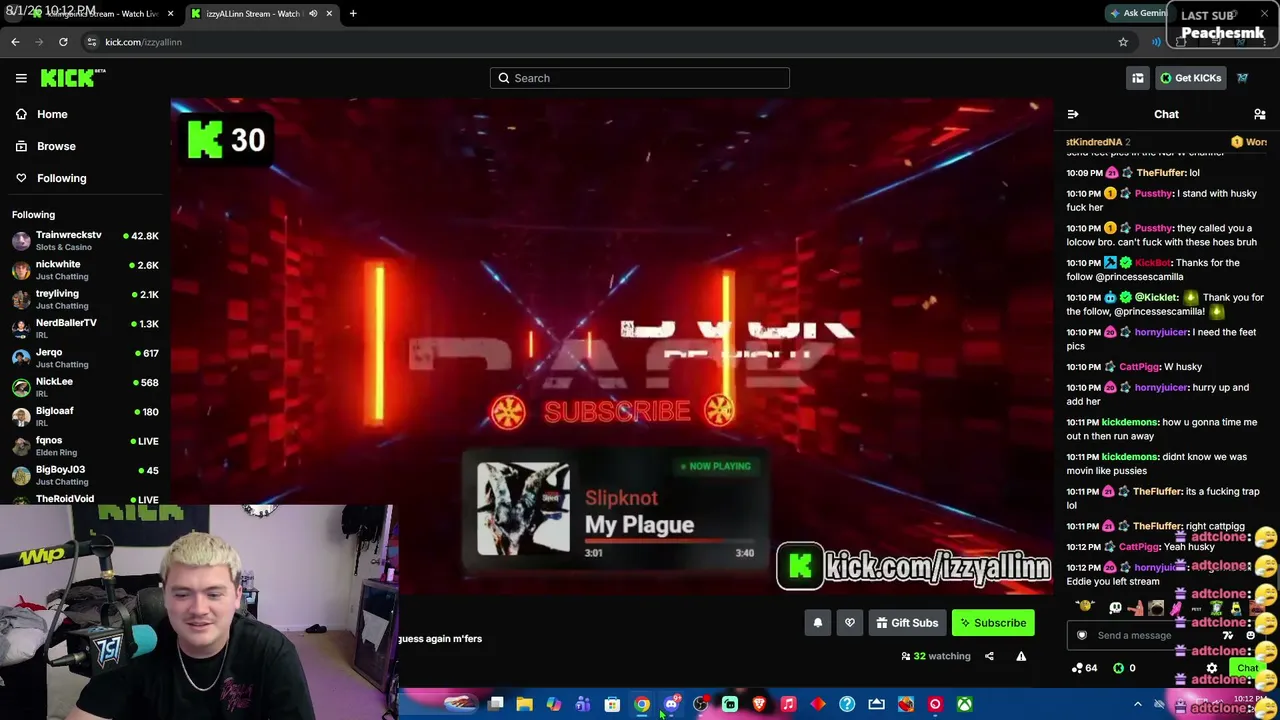
Task: Open fqnos channel in Following list
Action: click(85, 446)
